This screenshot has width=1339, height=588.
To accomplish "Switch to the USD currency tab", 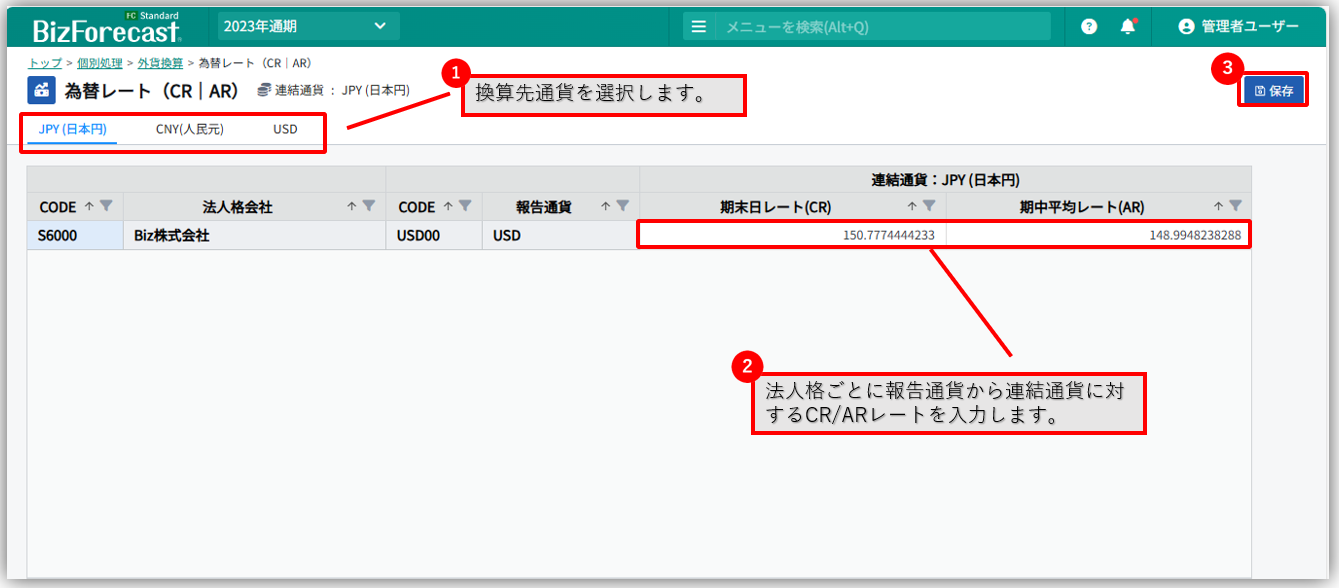I will click(285, 129).
